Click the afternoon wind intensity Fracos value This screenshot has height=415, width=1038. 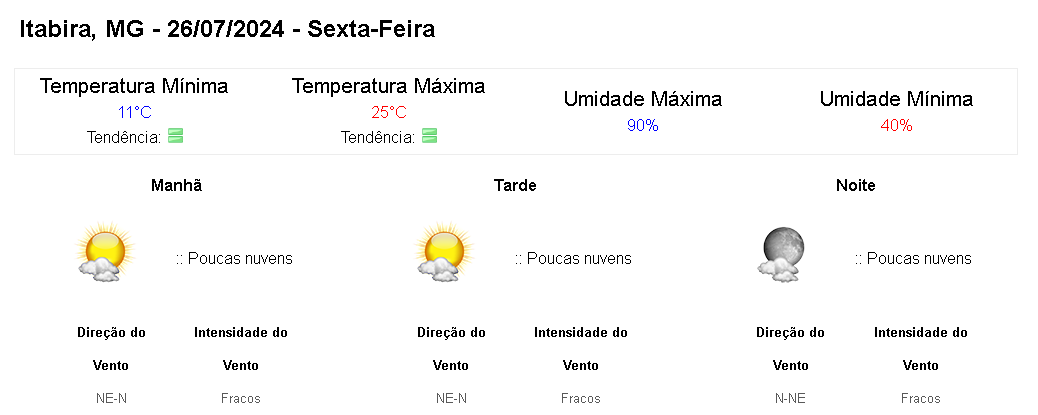click(x=580, y=398)
